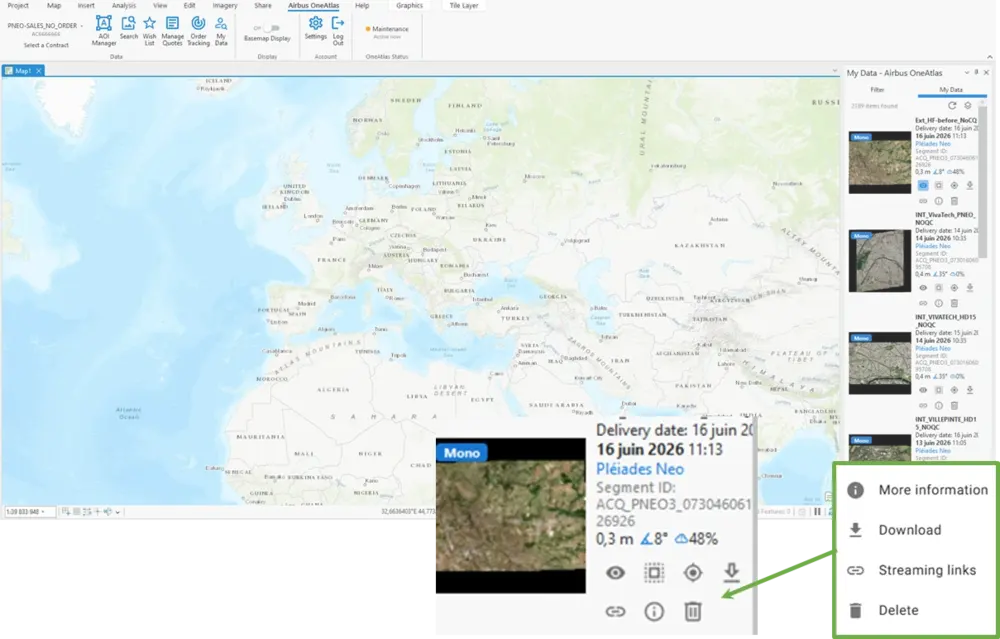The image size is (1000, 639).
Task: Switch to the Filter tab in My Data pane
Action: 878,90
